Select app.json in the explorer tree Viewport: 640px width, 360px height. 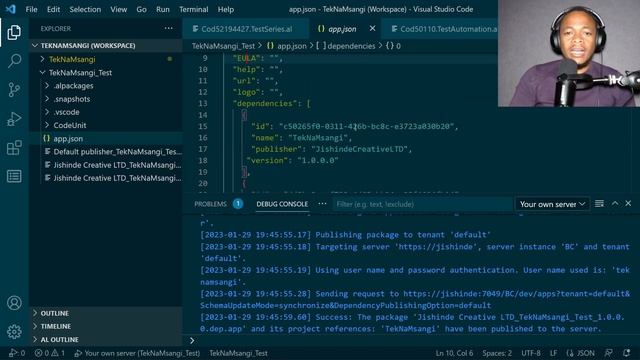click(x=106, y=138)
